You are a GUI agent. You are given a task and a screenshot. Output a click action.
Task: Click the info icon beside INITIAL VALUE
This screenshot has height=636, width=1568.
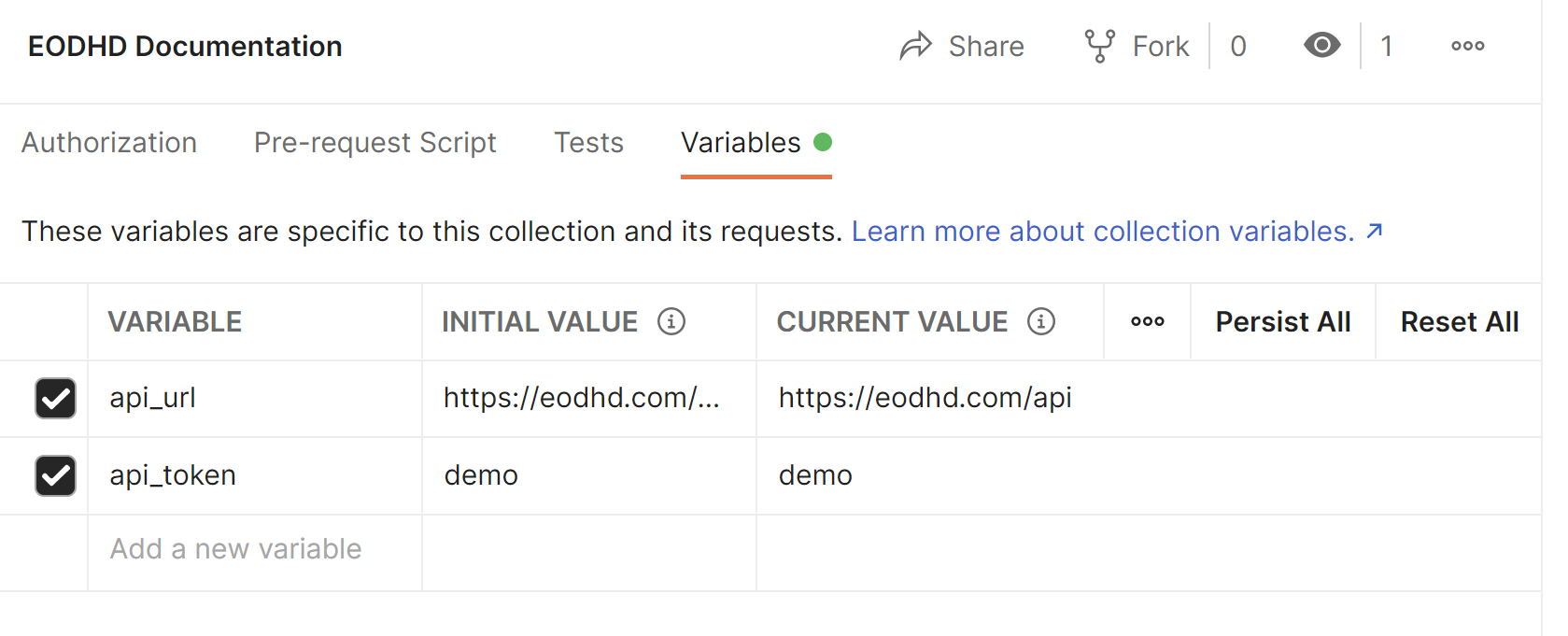[x=671, y=321]
